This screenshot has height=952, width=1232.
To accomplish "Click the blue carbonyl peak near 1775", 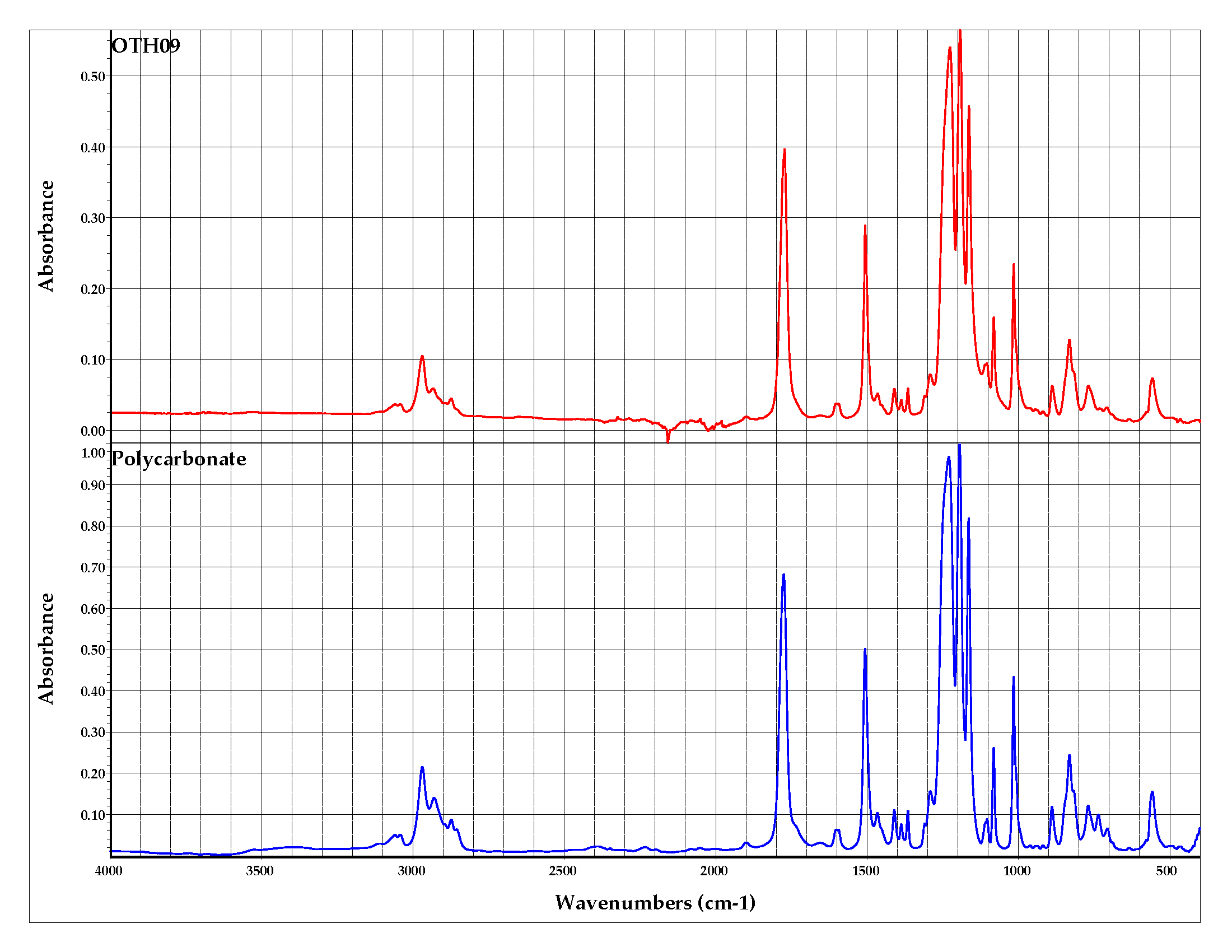I will click(783, 576).
